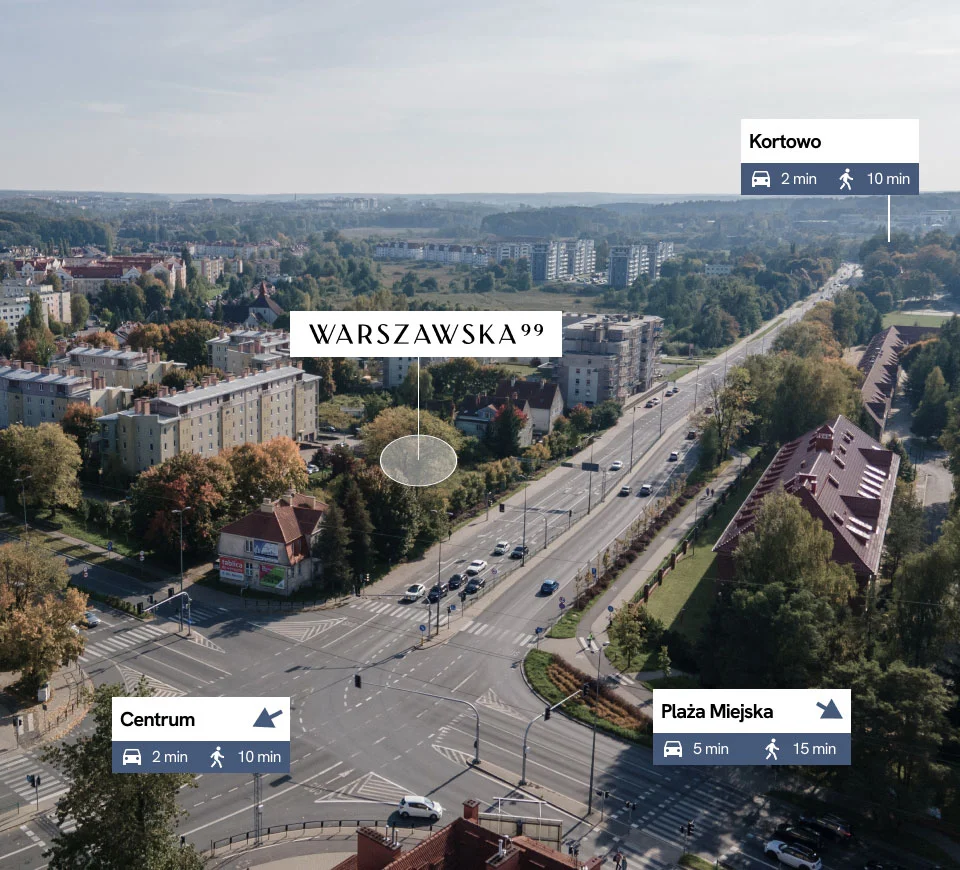Select the walking icon under Centrum
Viewport: 960px width, 870px height.
click(217, 757)
